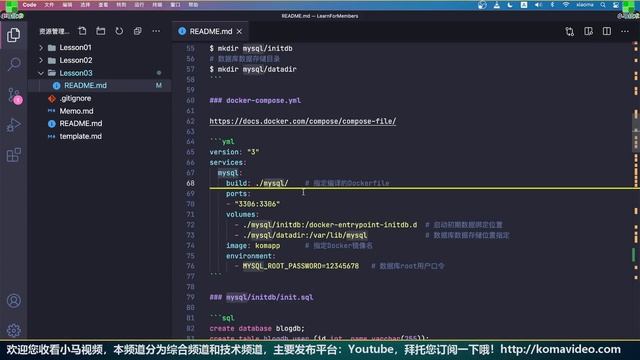Screen dimensions: 640x360
Task: Open the Code application menu
Action: 29,5
